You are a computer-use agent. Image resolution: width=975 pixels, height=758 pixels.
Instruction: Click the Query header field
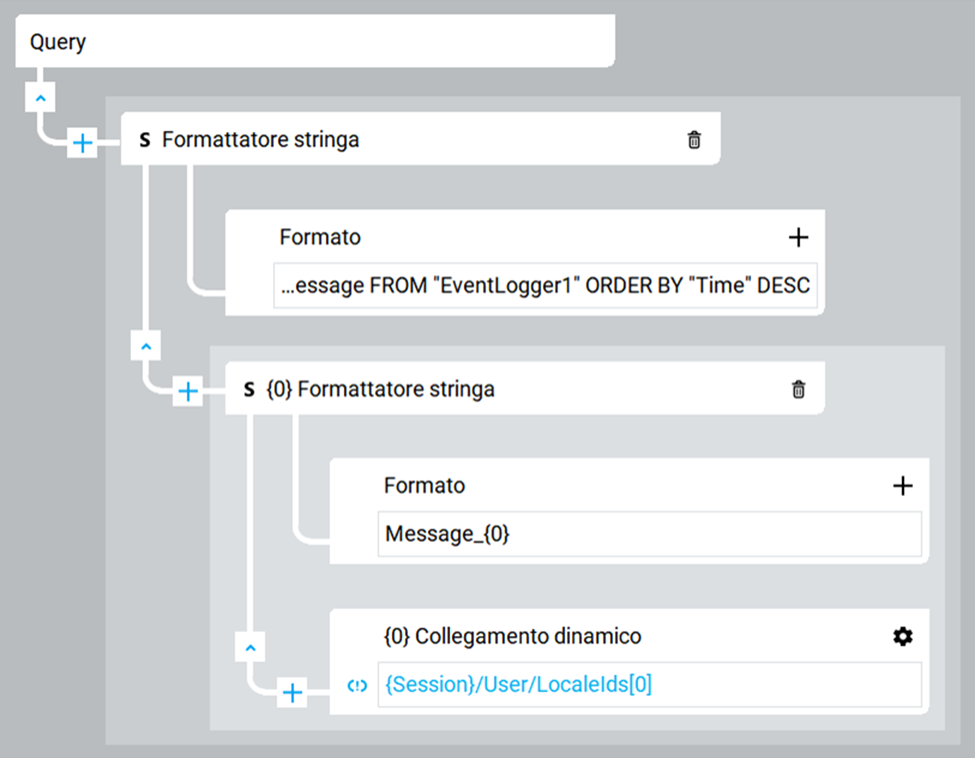click(x=314, y=43)
